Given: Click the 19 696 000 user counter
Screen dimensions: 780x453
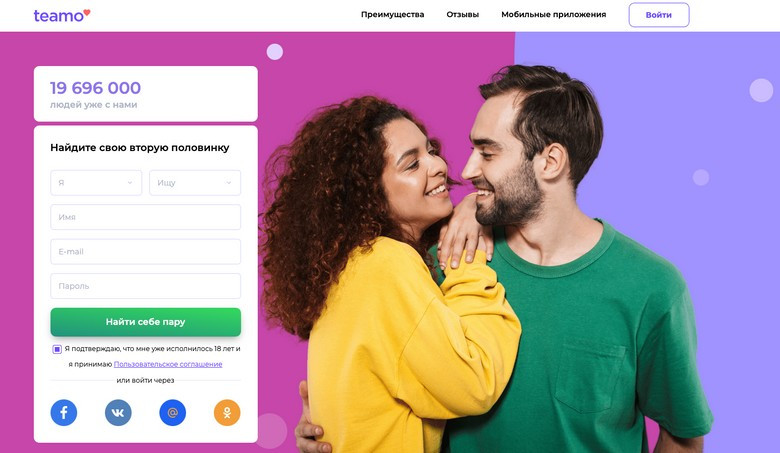Looking at the screenshot, I should coord(96,88).
